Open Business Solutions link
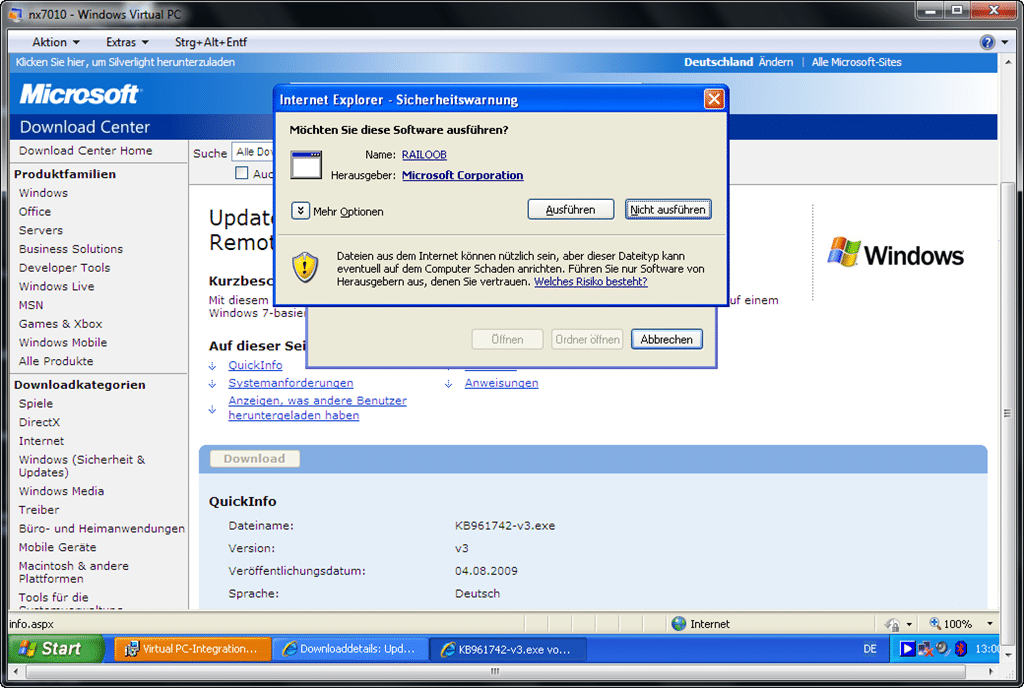 click(x=71, y=249)
